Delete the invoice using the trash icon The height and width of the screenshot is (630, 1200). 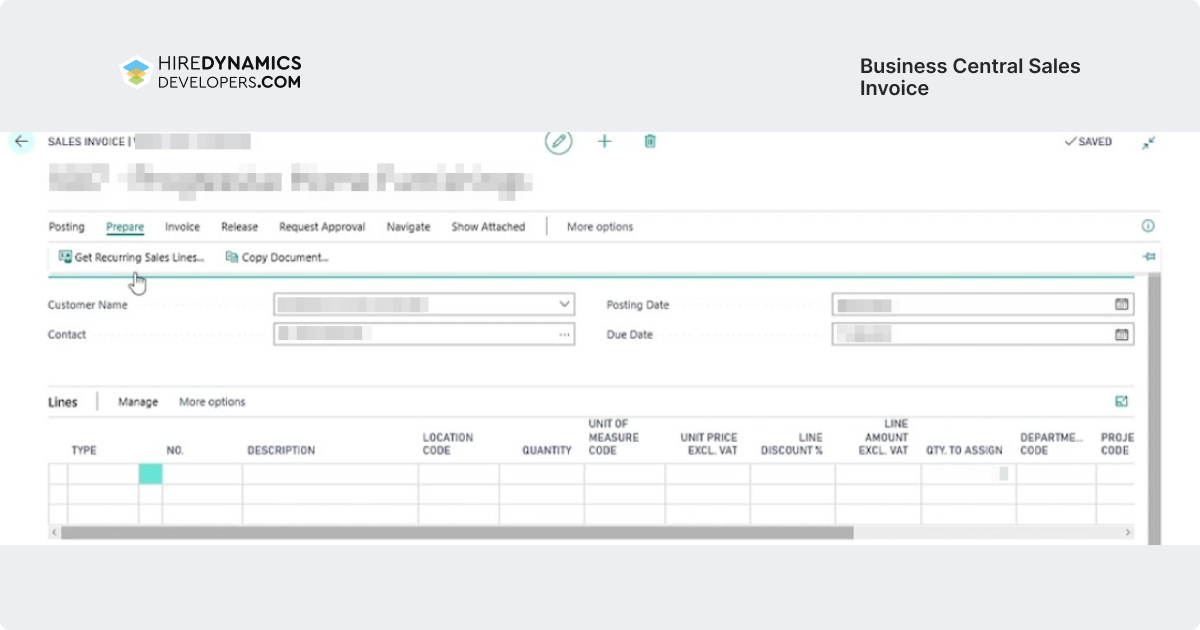point(650,141)
